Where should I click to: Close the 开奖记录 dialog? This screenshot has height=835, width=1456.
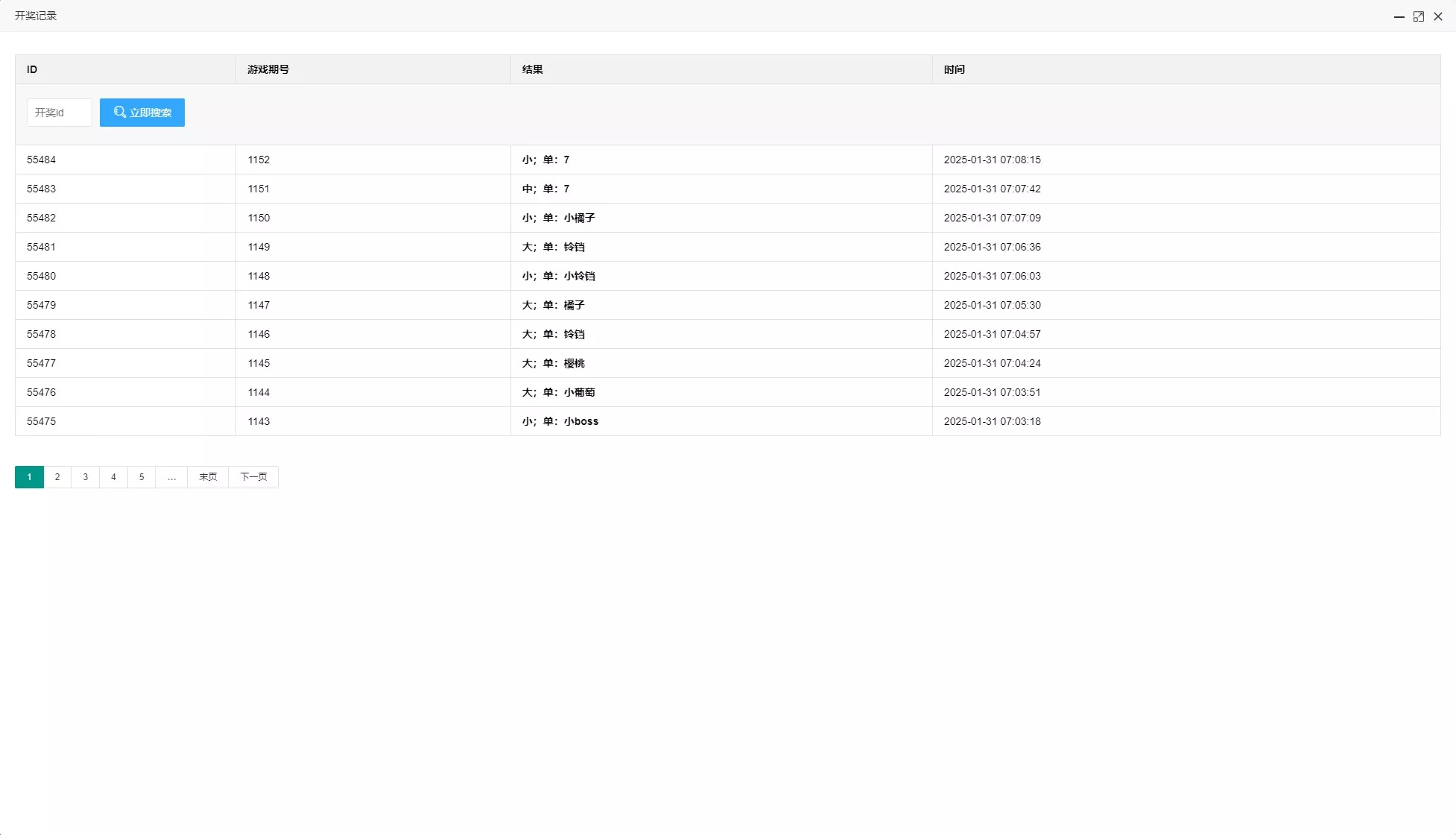[x=1438, y=16]
